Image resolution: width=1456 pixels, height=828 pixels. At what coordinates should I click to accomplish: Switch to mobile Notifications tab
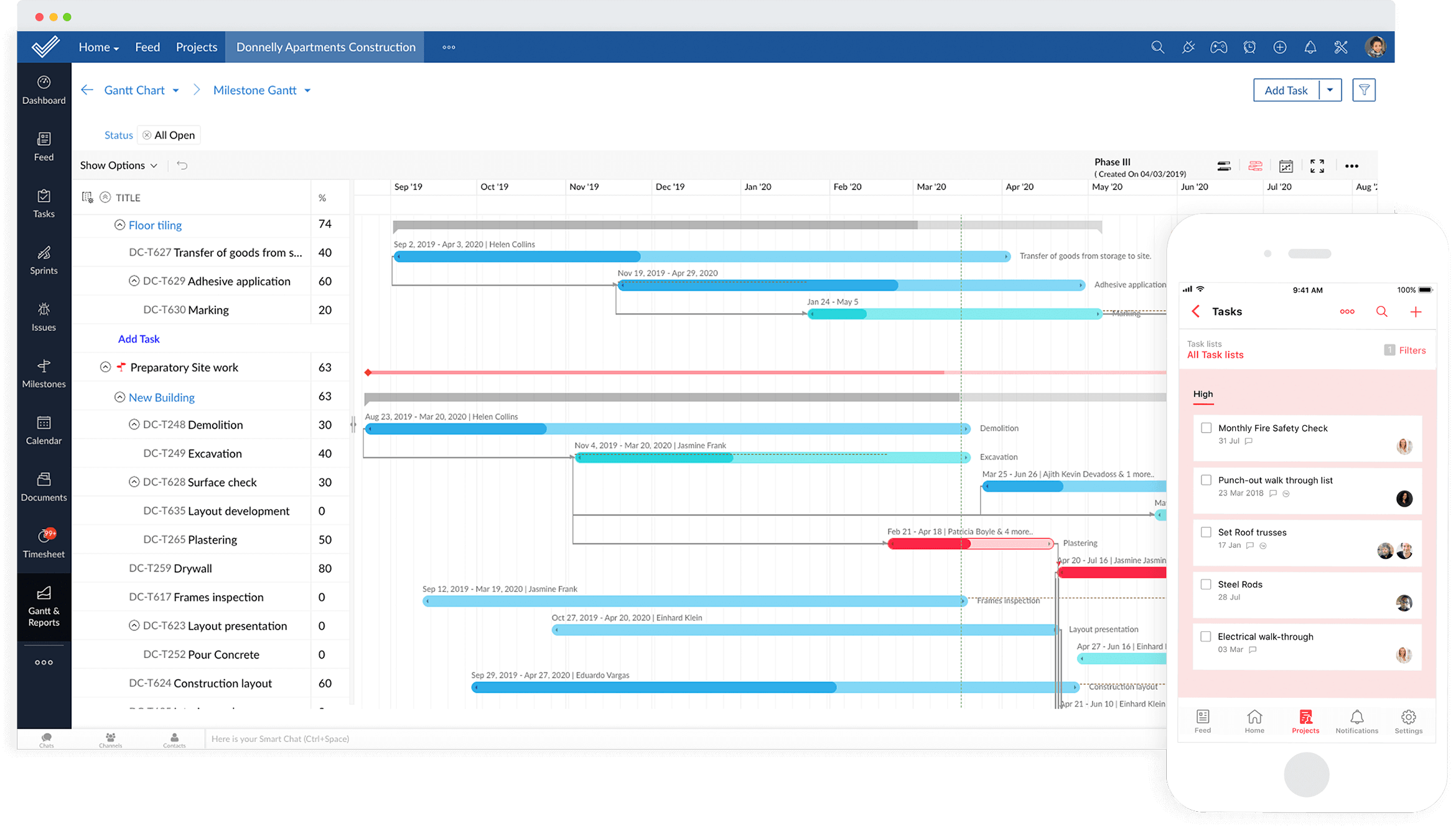click(x=1356, y=722)
